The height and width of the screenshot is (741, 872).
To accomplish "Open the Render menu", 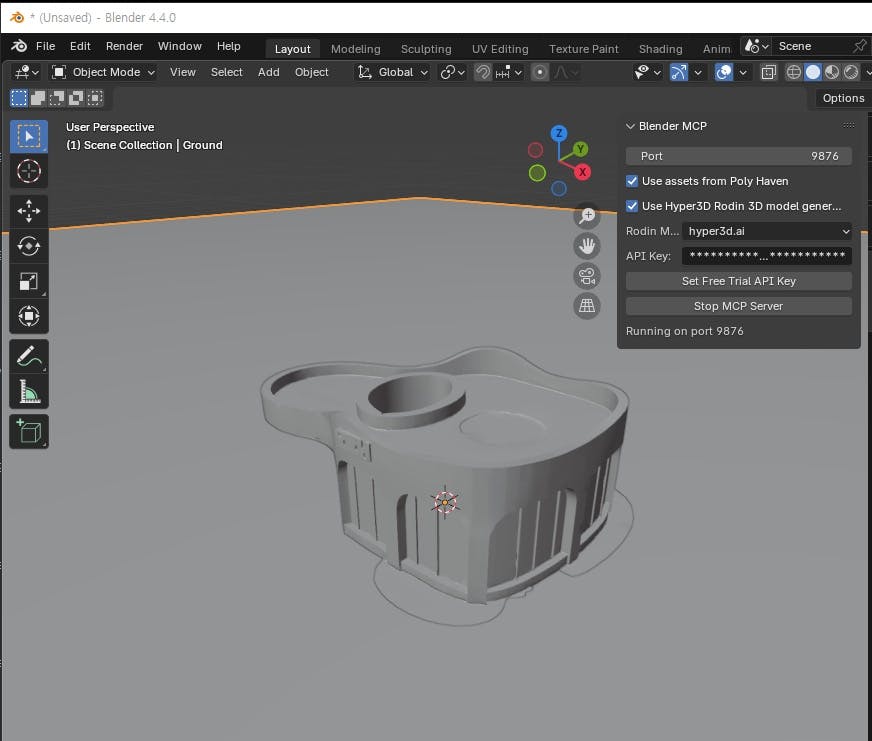I will click(124, 46).
